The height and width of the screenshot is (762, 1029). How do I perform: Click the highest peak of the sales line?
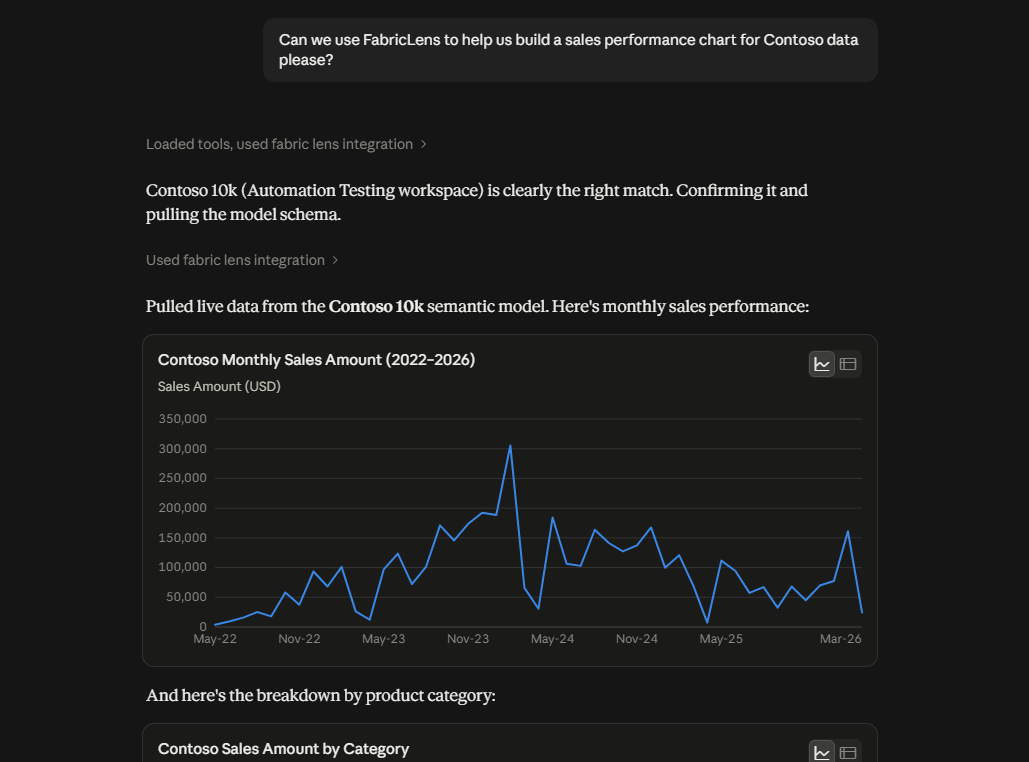510,446
